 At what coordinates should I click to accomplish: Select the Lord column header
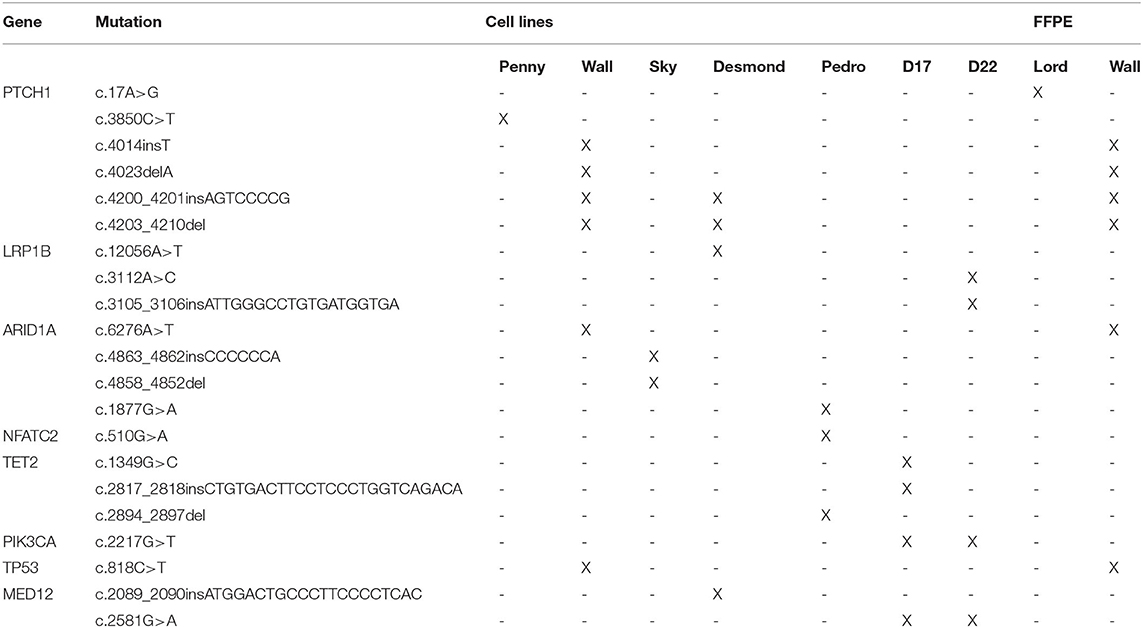point(1050,67)
